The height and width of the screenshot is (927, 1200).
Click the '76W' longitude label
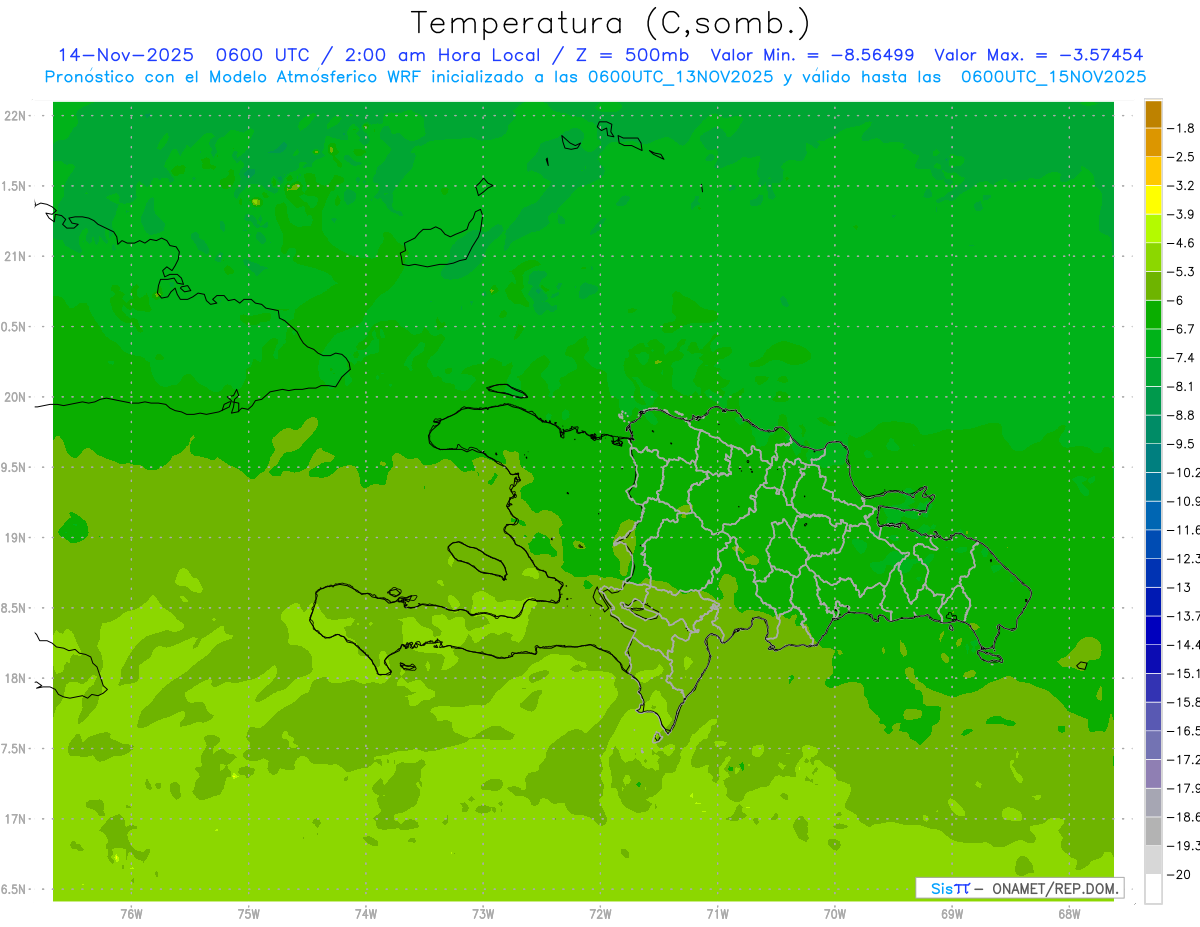tap(131, 914)
